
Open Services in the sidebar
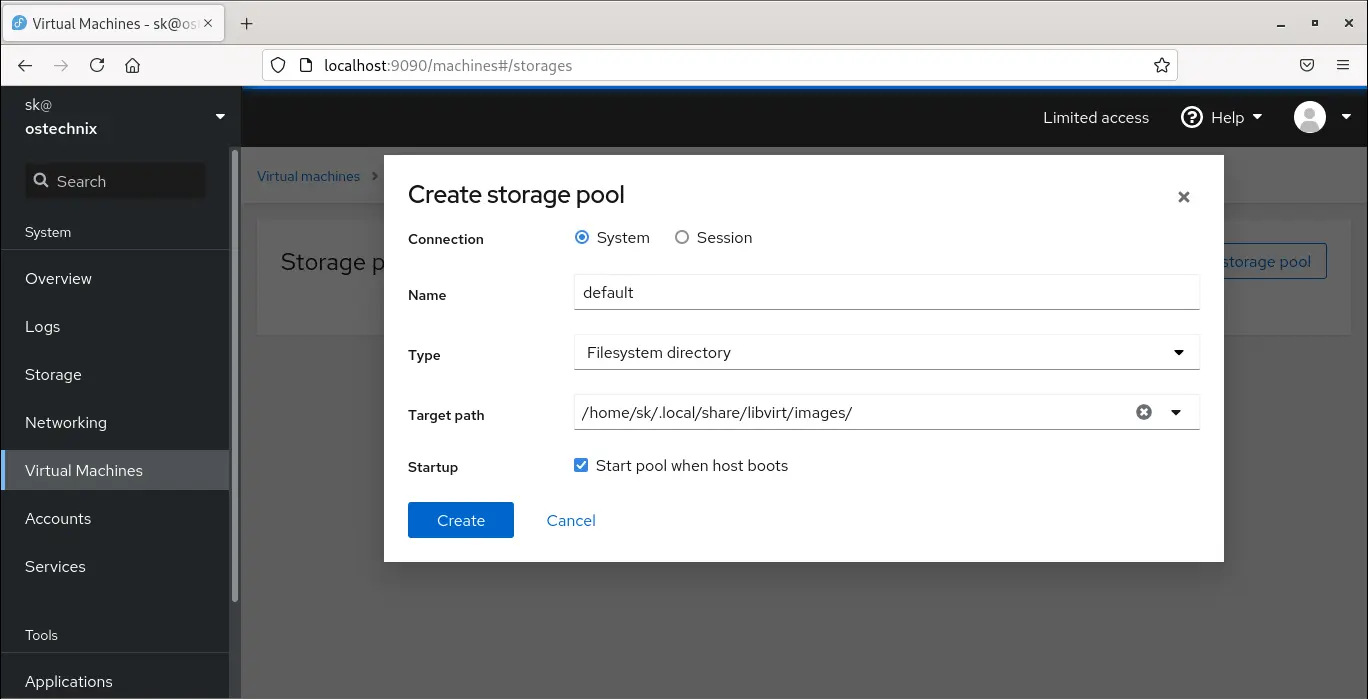[x=115, y=567]
